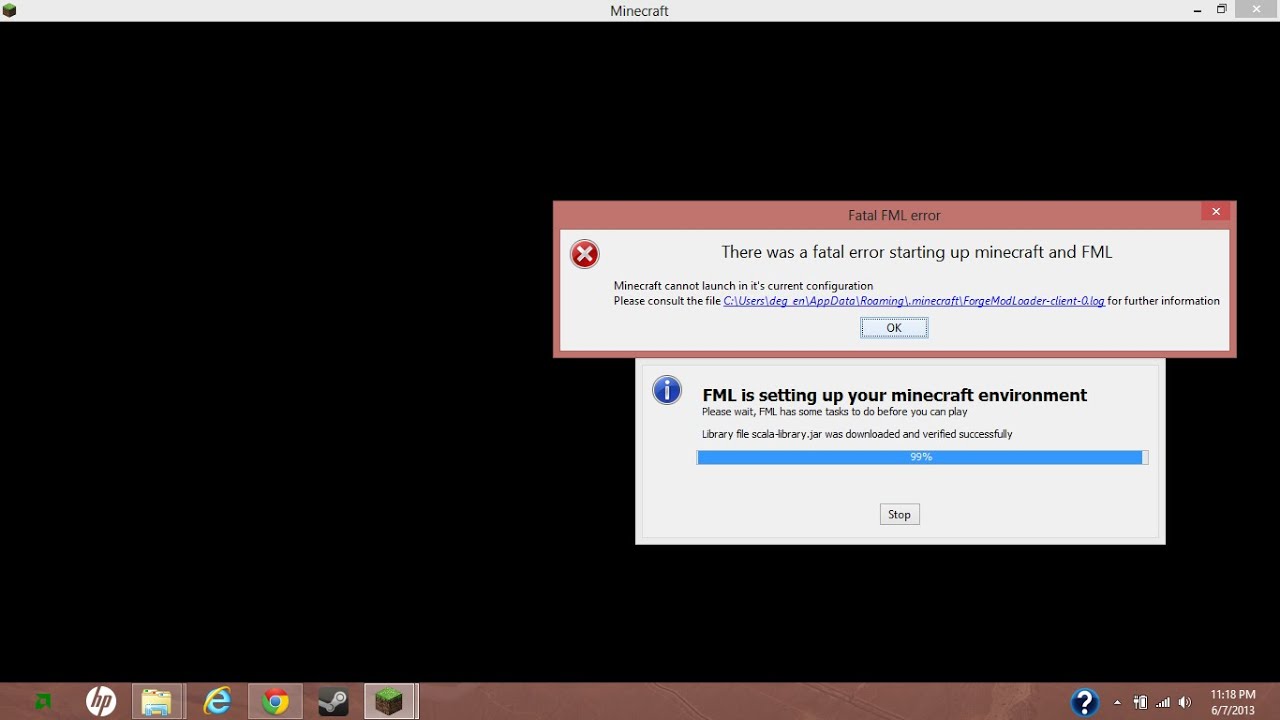The image size is (1280, 720).
Task: Click the blue information icon in FML setup
Action: pyautogui.click(x=667, y=390)
